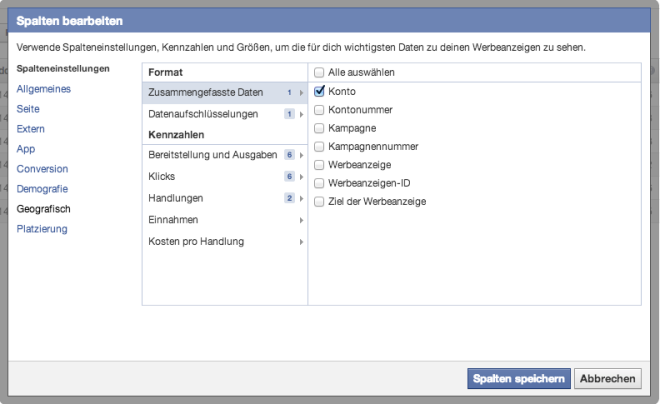Select Zusammengefasste Daten menu entry
The height and width of the screenshot is (404, 660).
tap(225, 93)
